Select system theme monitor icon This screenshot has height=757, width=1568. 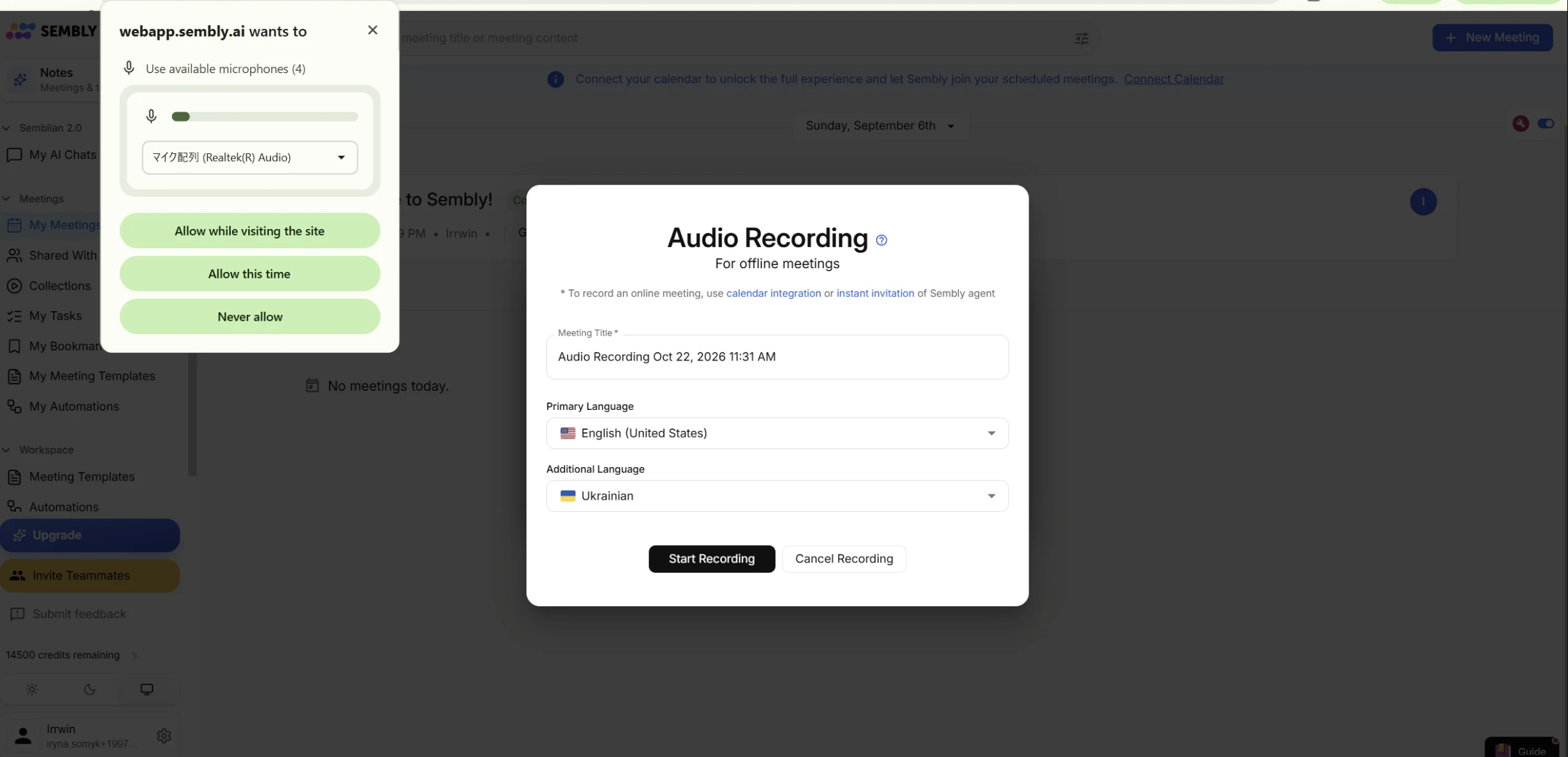point(147,690)
